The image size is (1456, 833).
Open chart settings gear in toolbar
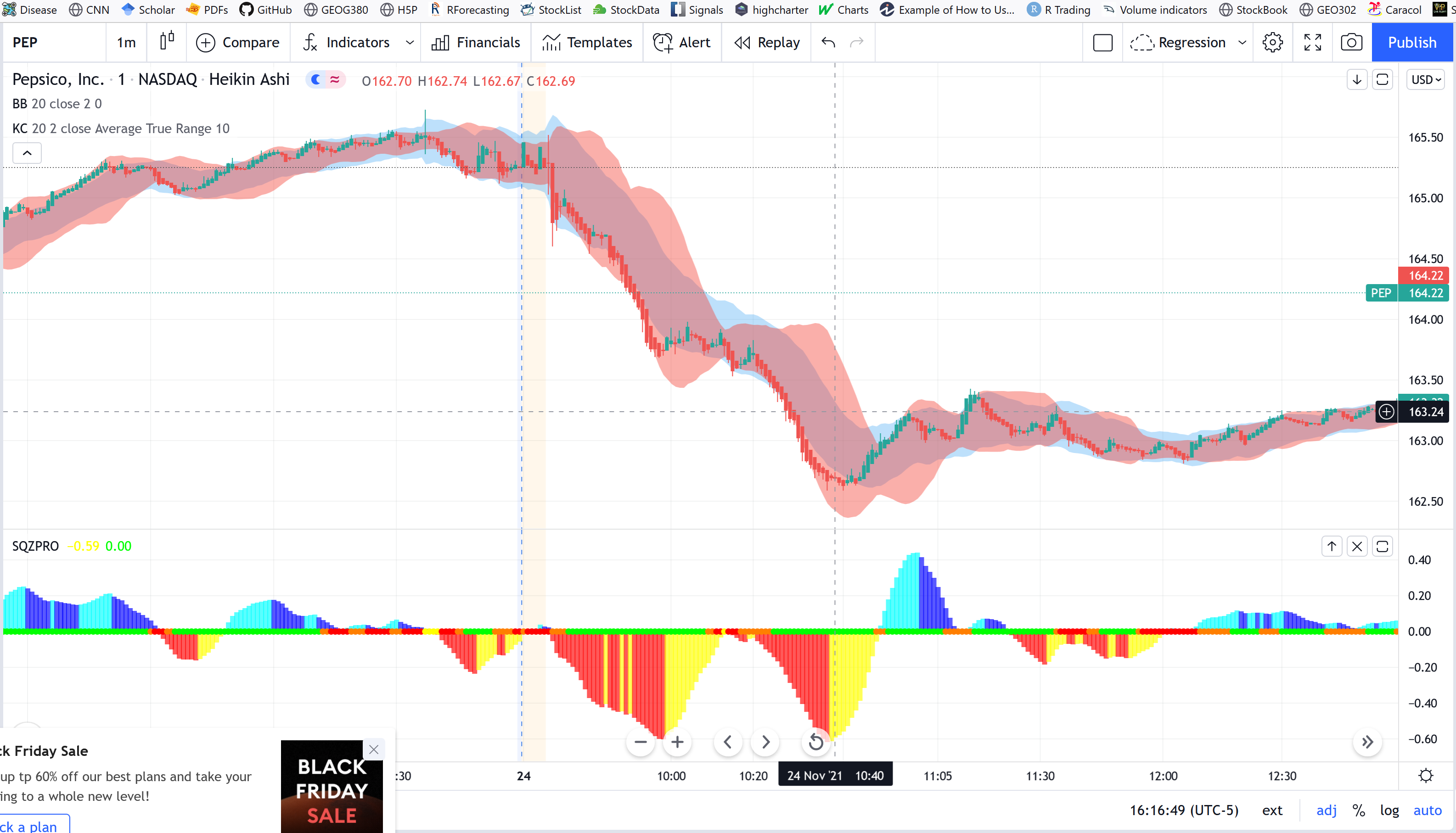1272,42
